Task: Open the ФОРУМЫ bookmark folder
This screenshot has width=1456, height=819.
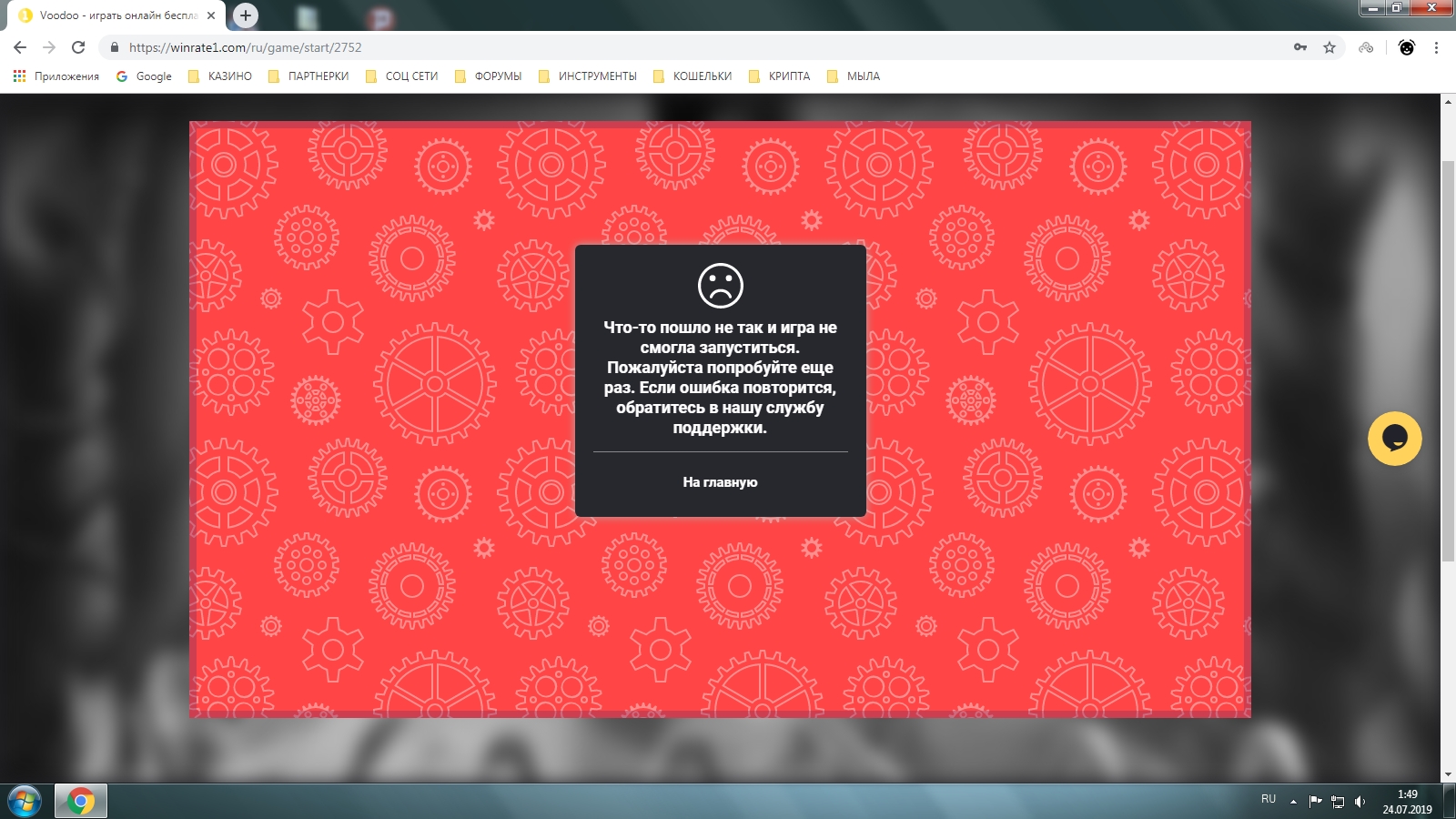Action: point(489,76)
